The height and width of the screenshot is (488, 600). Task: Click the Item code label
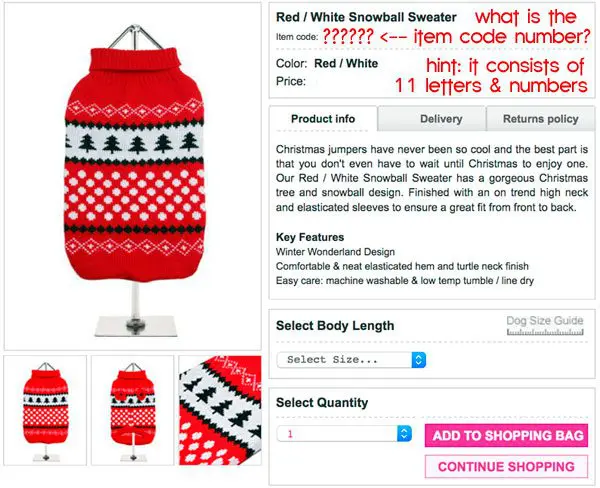tap(297, 37)
